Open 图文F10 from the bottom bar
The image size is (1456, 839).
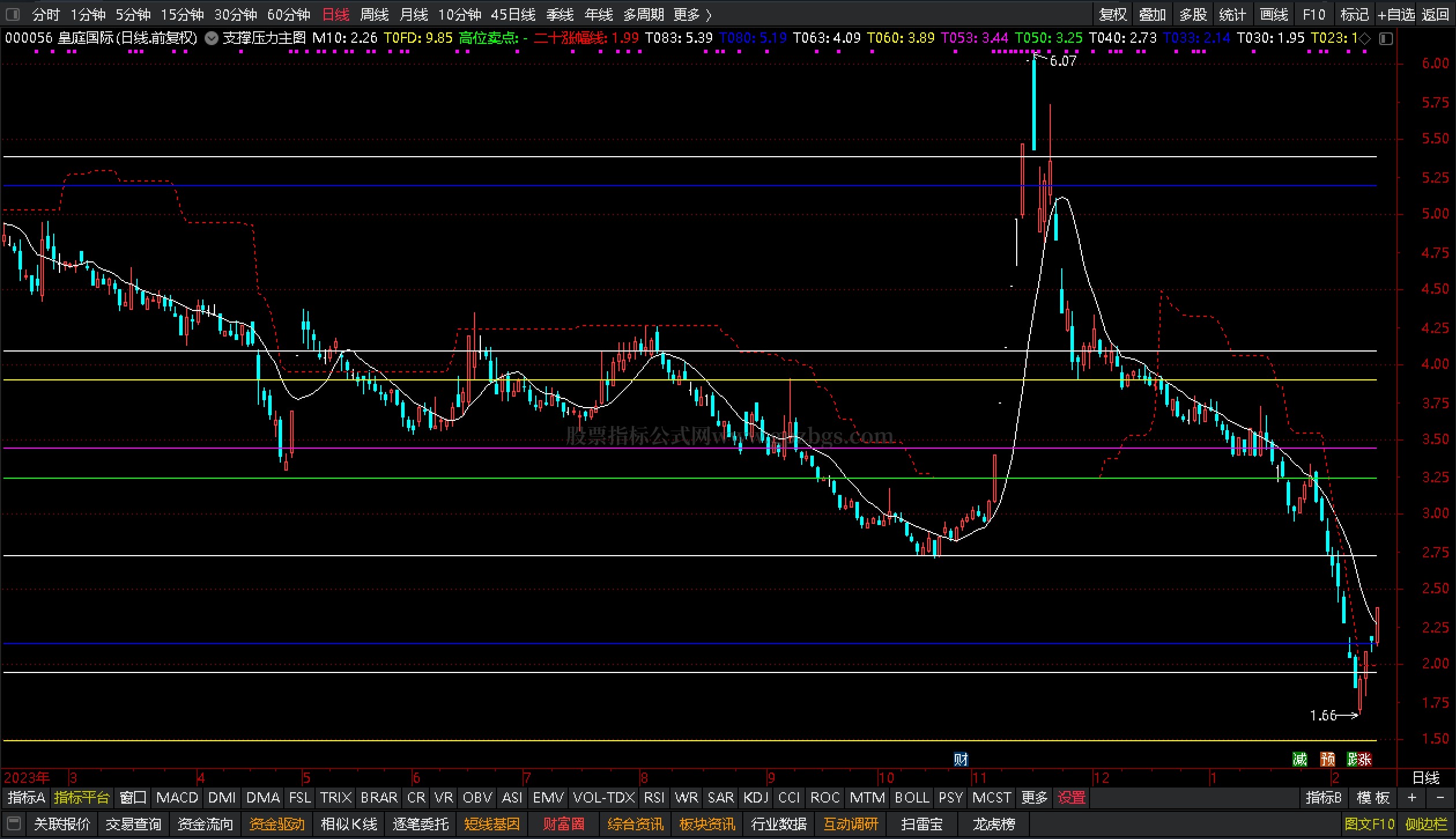pyautogui.click(x=1370, y=823)
